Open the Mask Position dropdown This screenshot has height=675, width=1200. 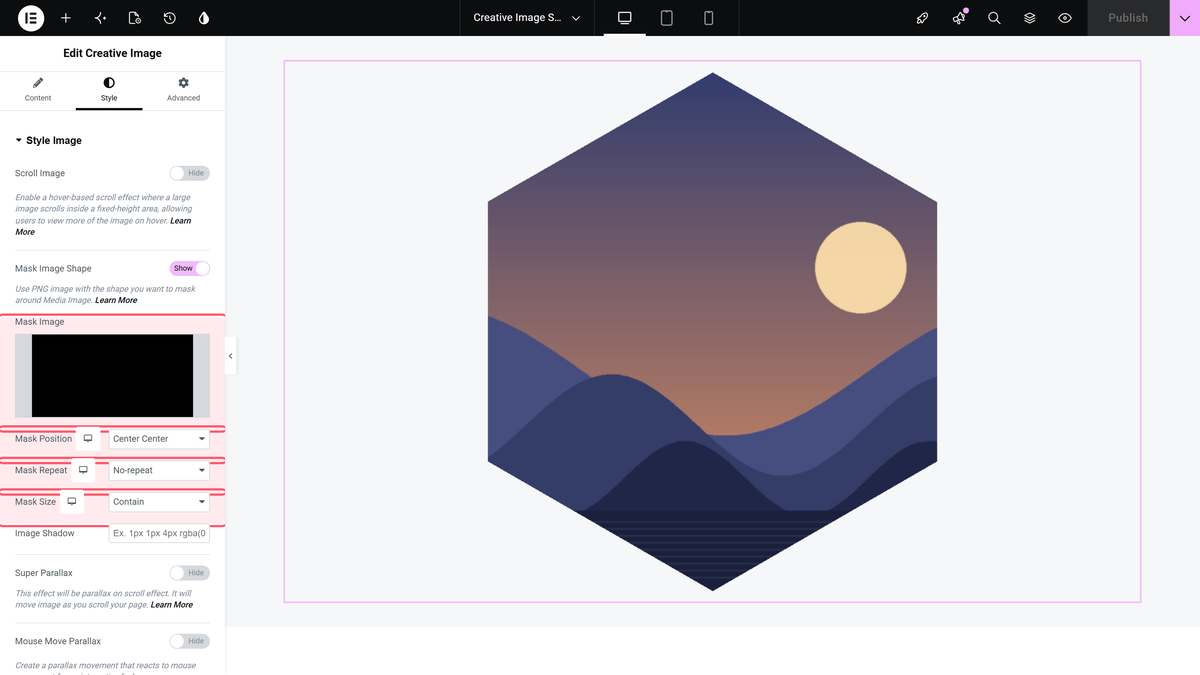pyautogui.click(x=159, y=439)
